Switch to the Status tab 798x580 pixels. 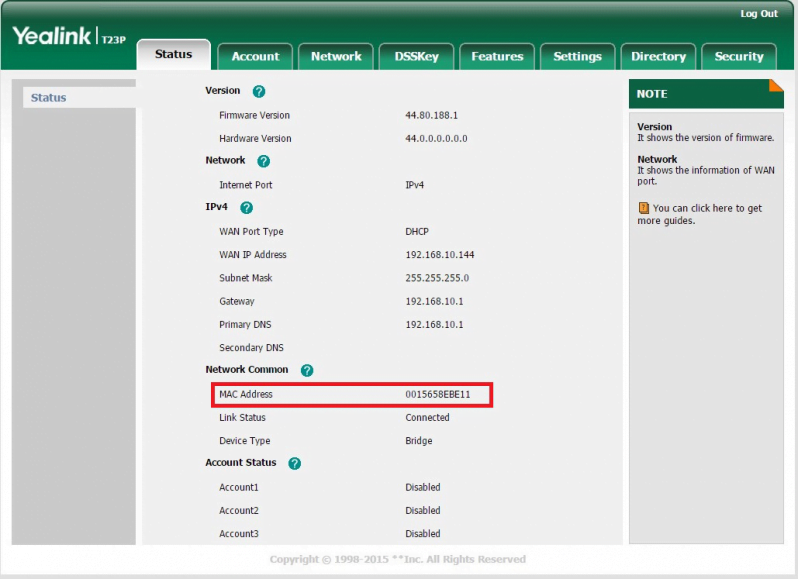click(174, 54)
